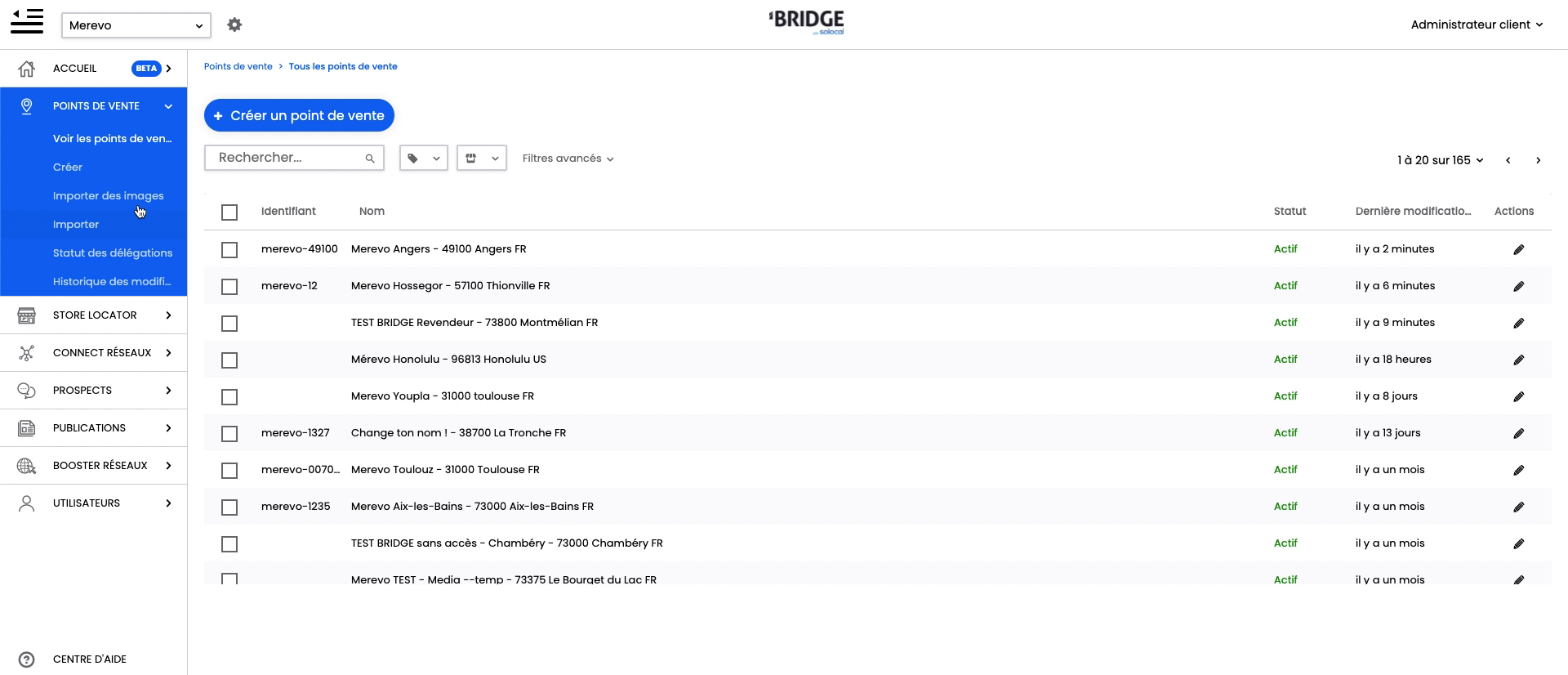Open the Merevo account dropdown

click(136, 25)
